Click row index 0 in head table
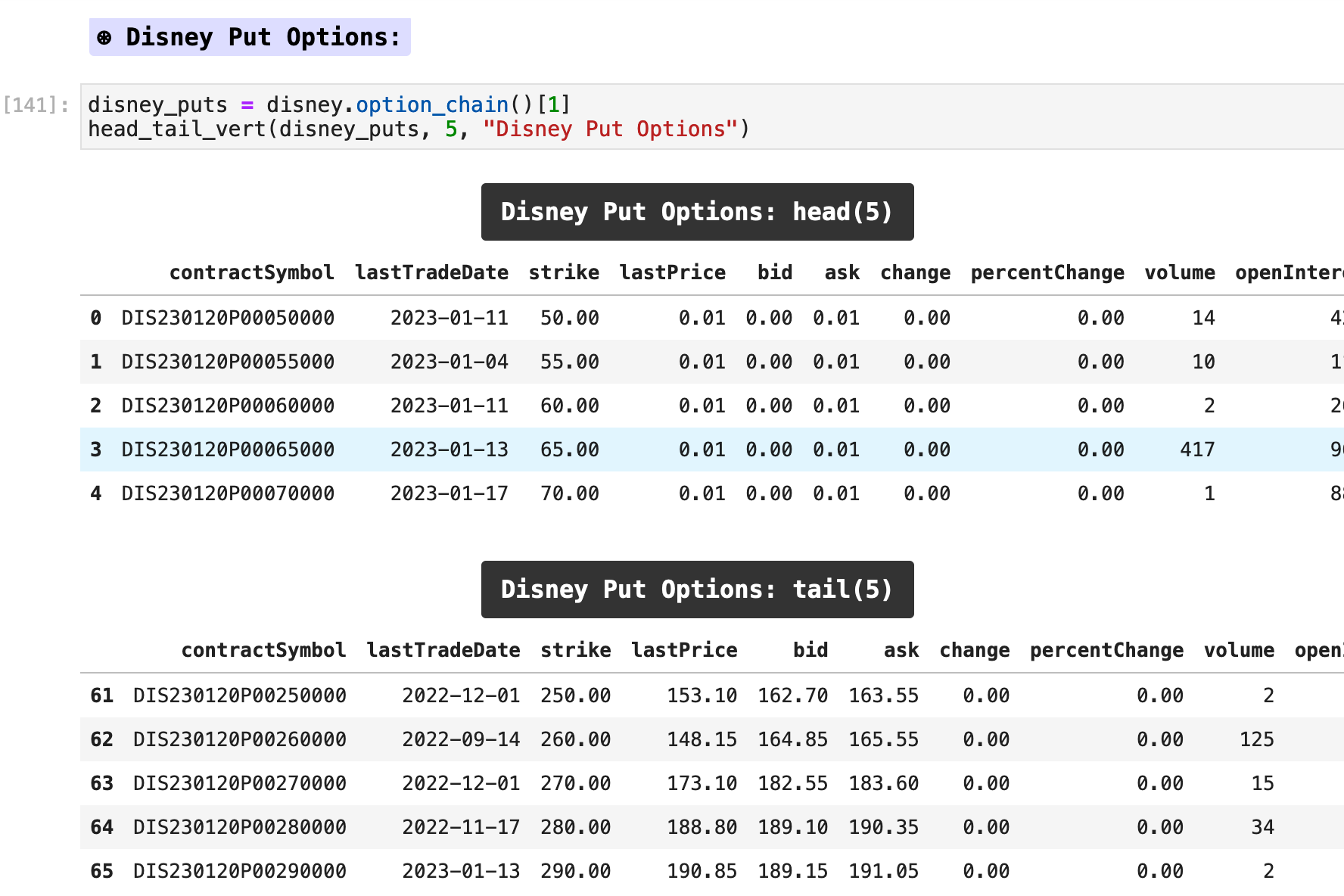 pyautogui.click(x=96, y=318)
